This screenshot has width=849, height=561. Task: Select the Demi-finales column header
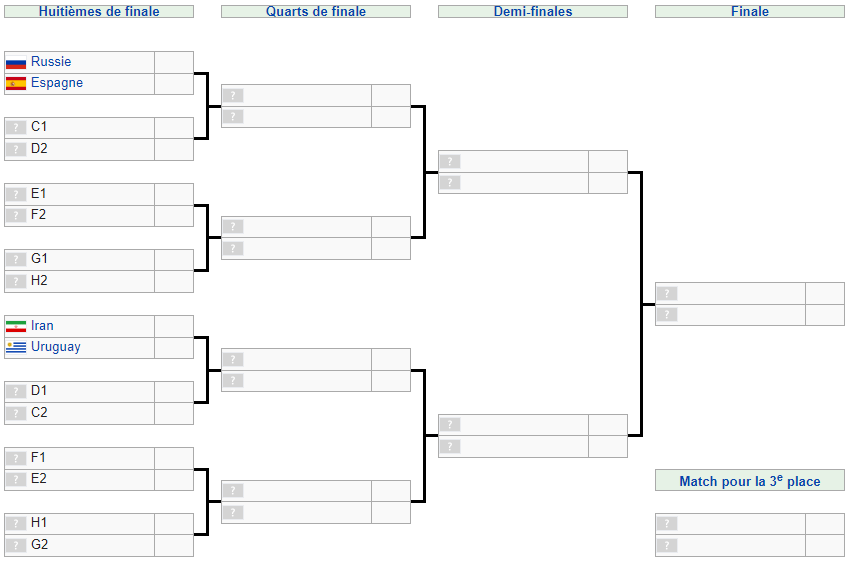click(x=533, y=12)
